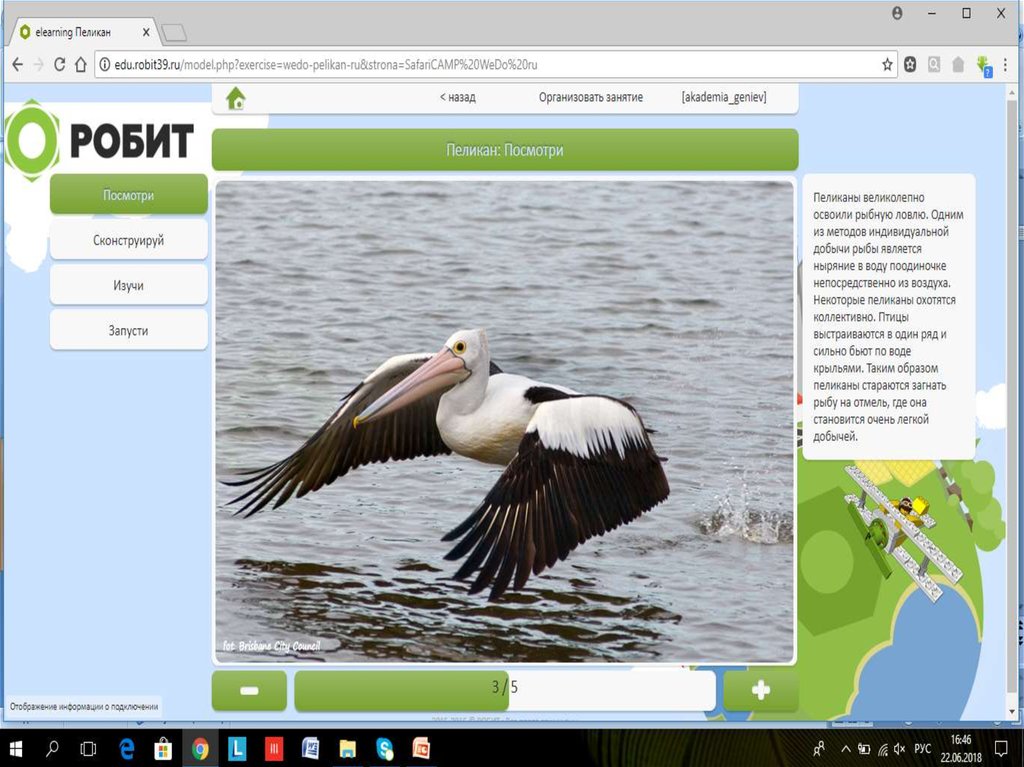Launch Microsoft Word from the taskbar
The width and height of the screenshot is (1024, 767).
[x=310, y=748]
